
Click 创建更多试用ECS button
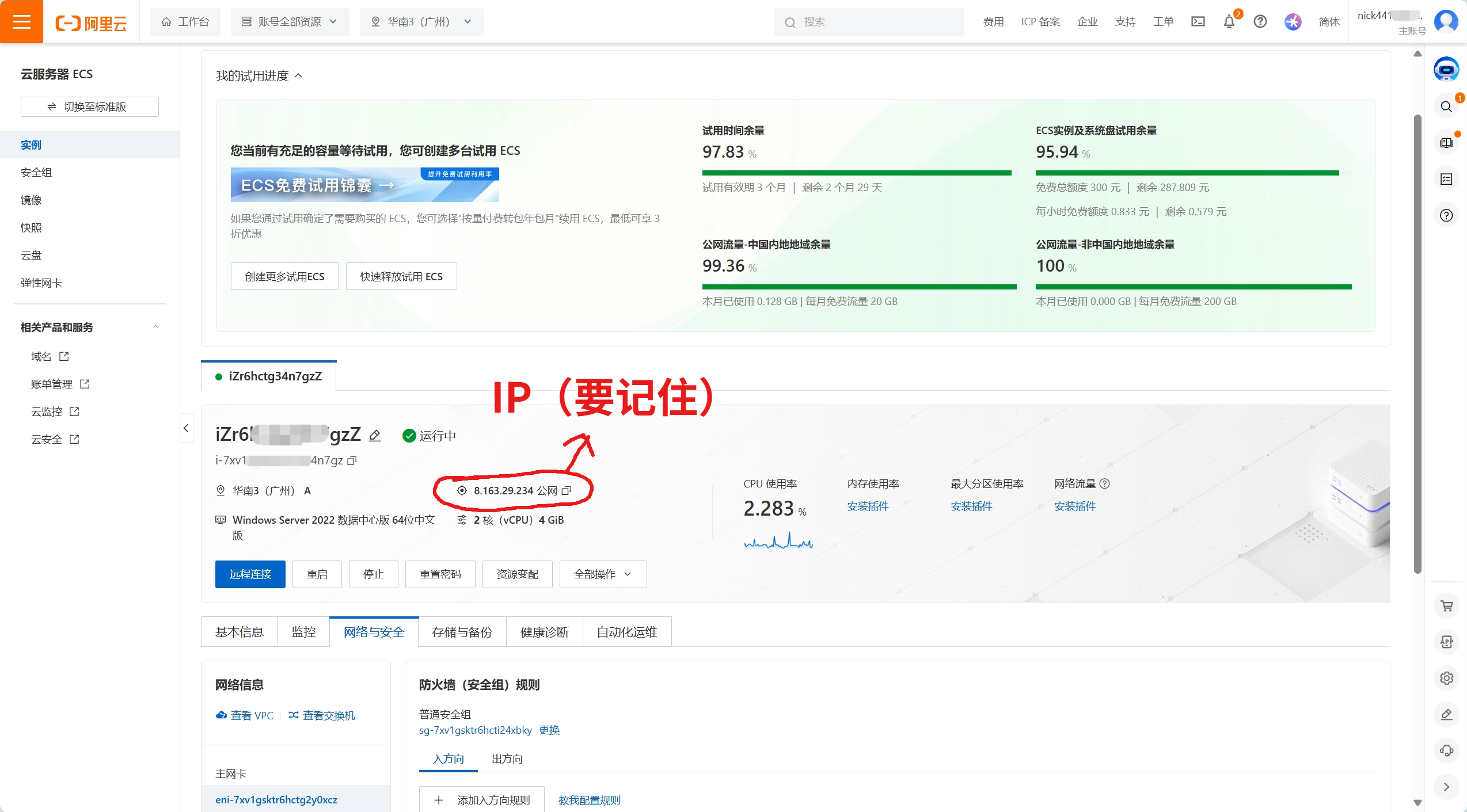pos(285,277)
